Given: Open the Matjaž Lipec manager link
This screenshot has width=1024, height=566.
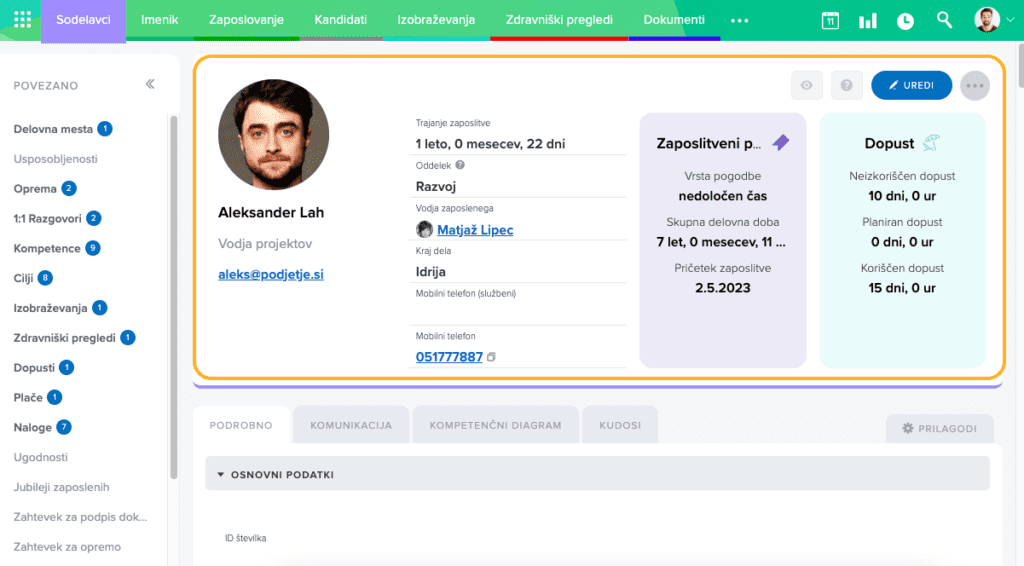Looking at the screenshot, I should point(475,230).
